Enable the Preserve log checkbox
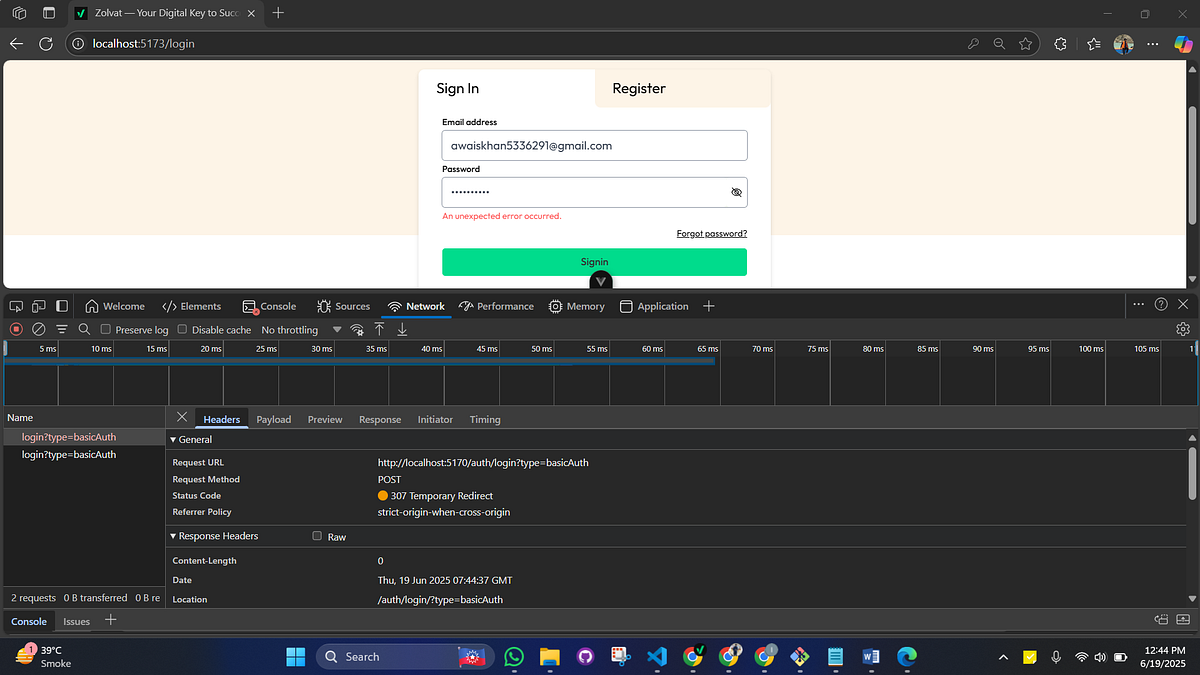The image size is (1200, 675). point(105,329)
